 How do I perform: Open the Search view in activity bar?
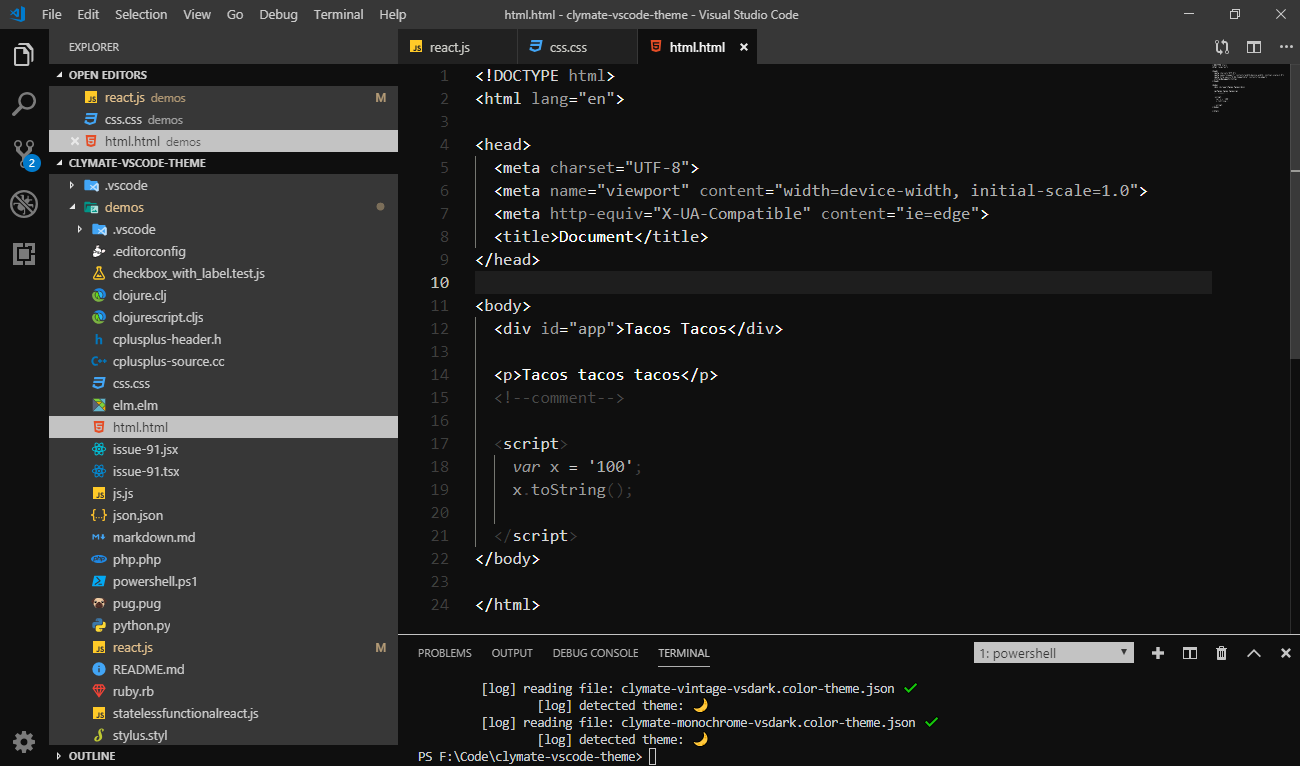coord(24,103)
